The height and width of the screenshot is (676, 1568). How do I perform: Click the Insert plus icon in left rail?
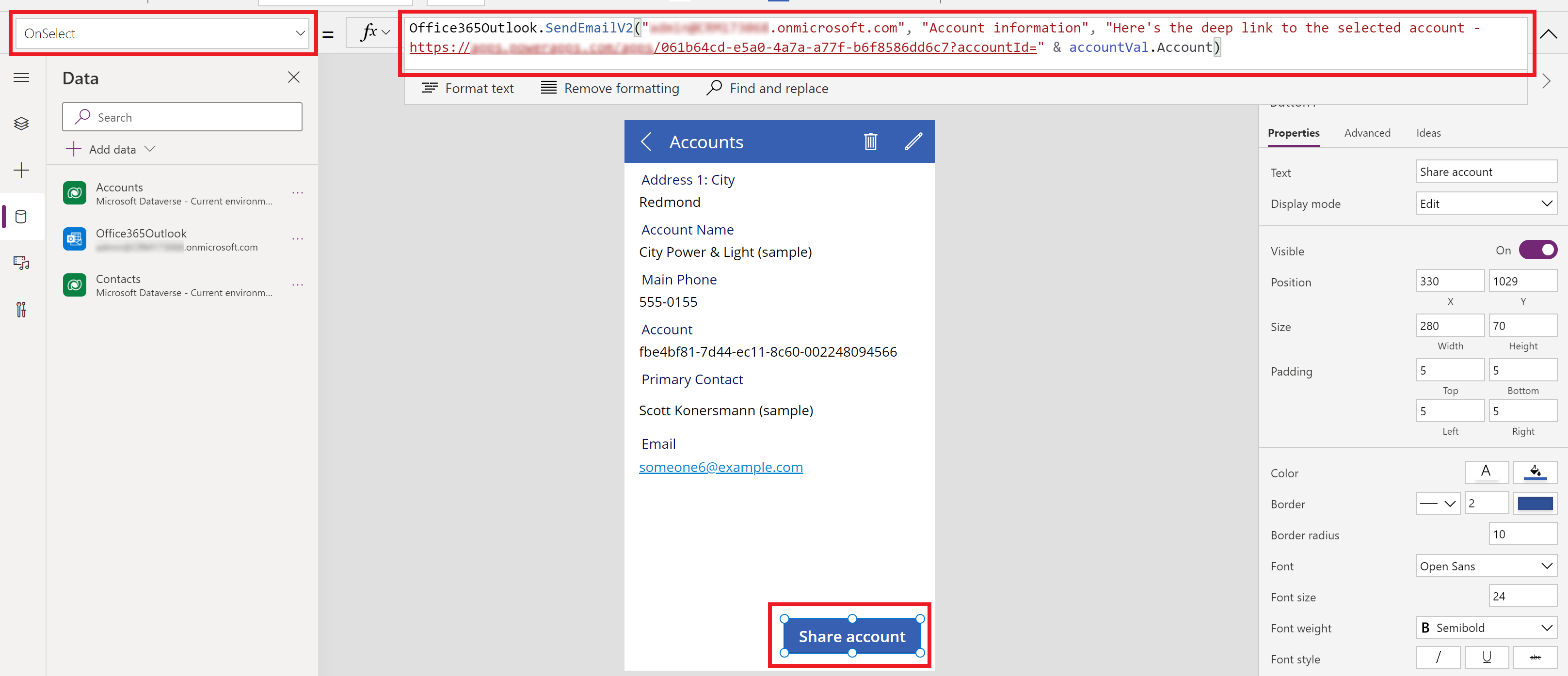pos(21,171)
